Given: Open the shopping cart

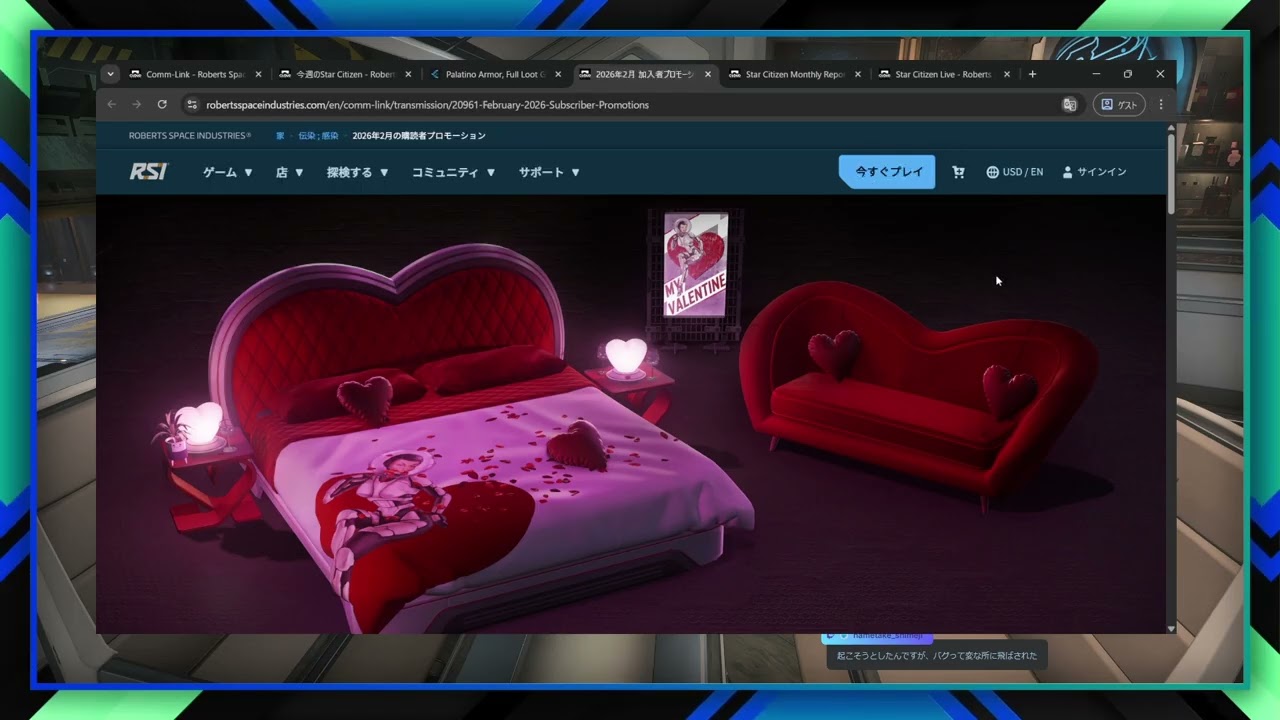Looking at the screenshot, I should 958,172.
